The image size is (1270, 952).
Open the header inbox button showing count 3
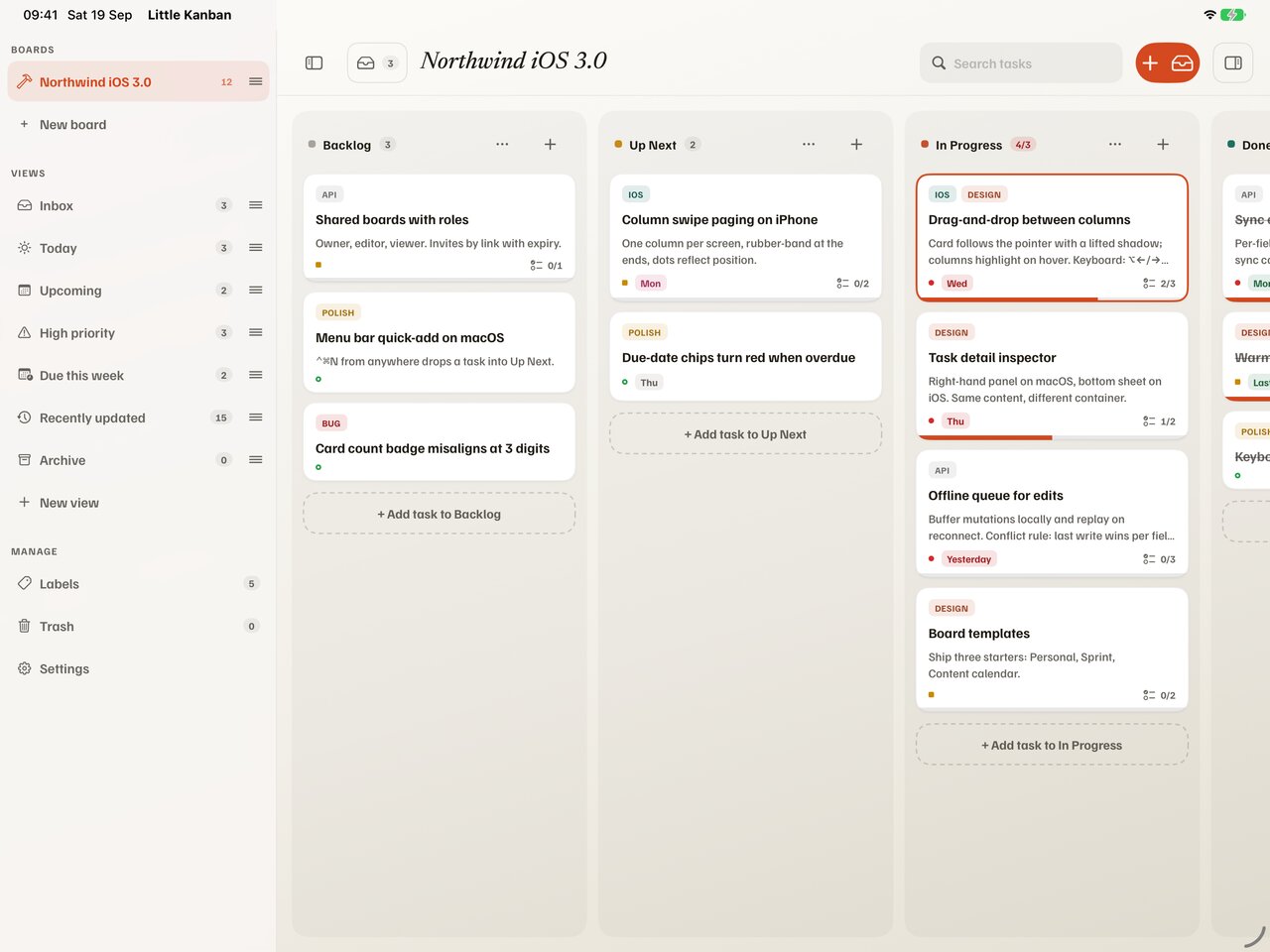(377, 62)
